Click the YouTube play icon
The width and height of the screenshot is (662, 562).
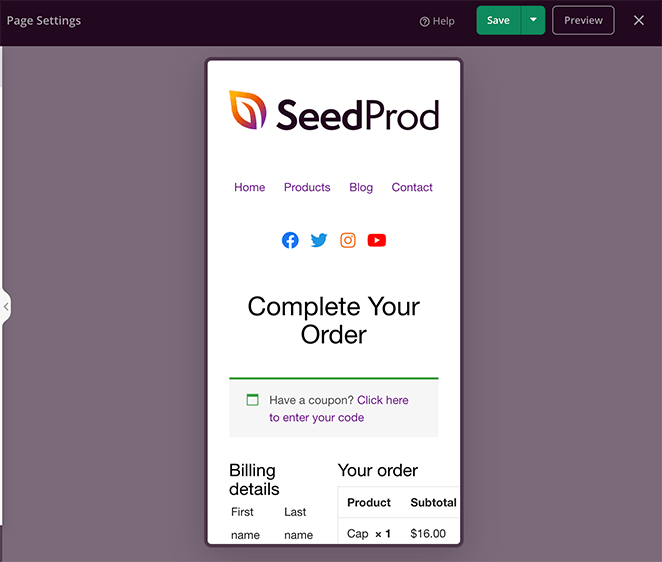tap(377, 240)
